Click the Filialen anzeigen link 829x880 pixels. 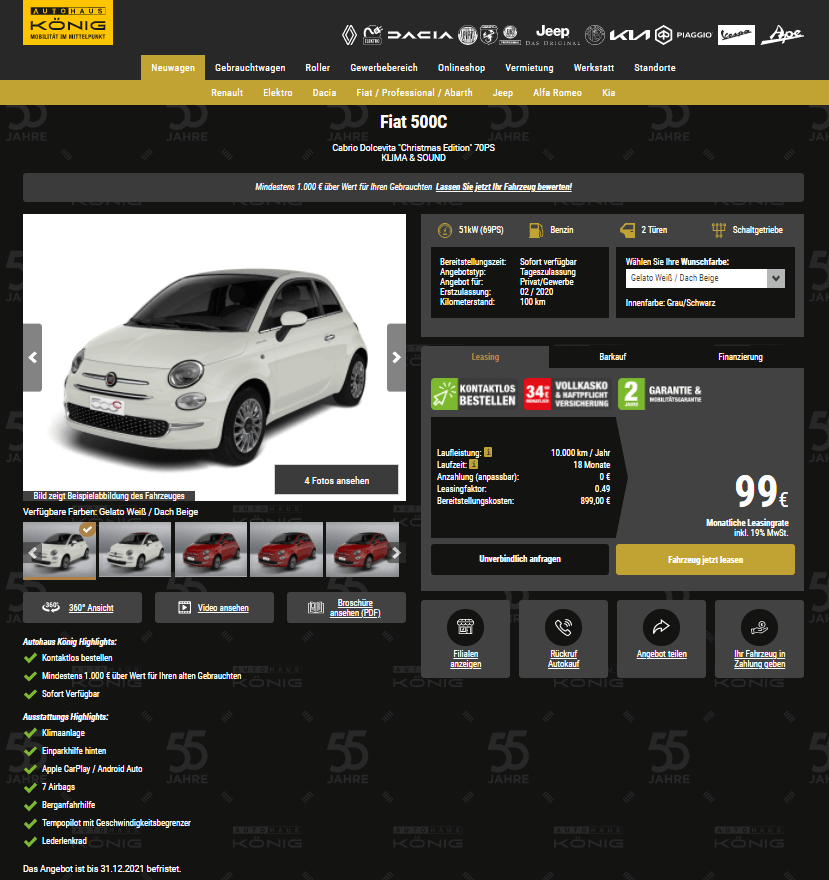[465, 659]
